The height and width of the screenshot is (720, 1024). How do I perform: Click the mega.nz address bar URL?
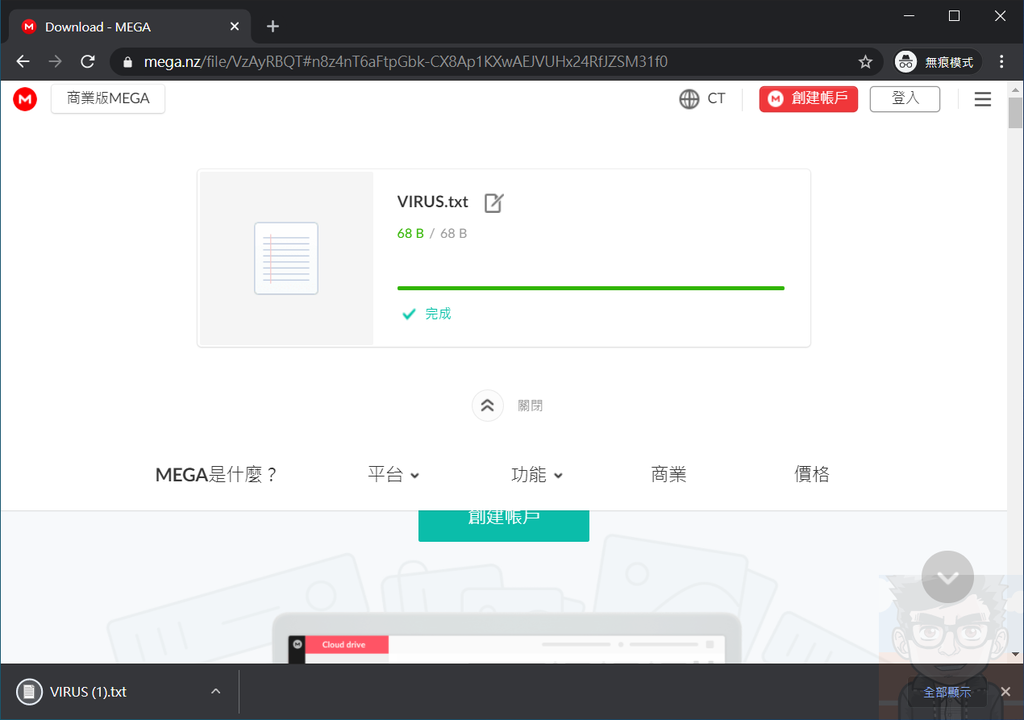406,62
